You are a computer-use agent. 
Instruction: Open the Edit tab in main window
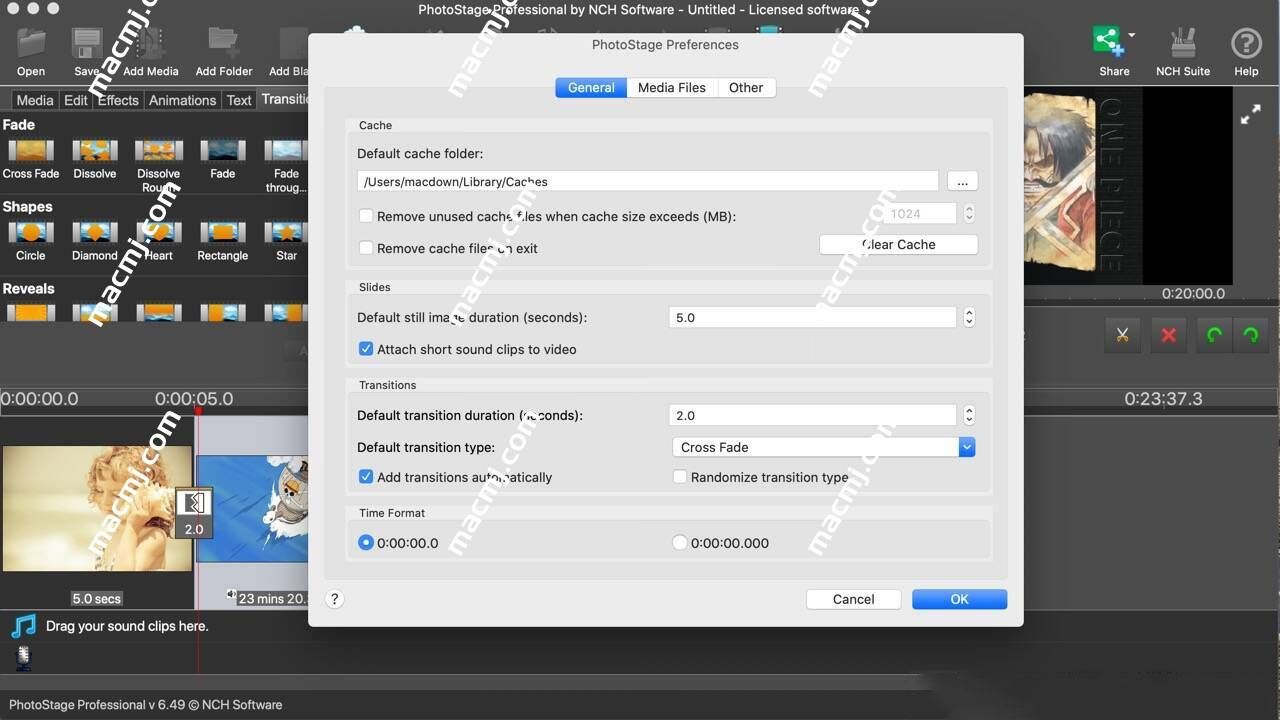76,100
